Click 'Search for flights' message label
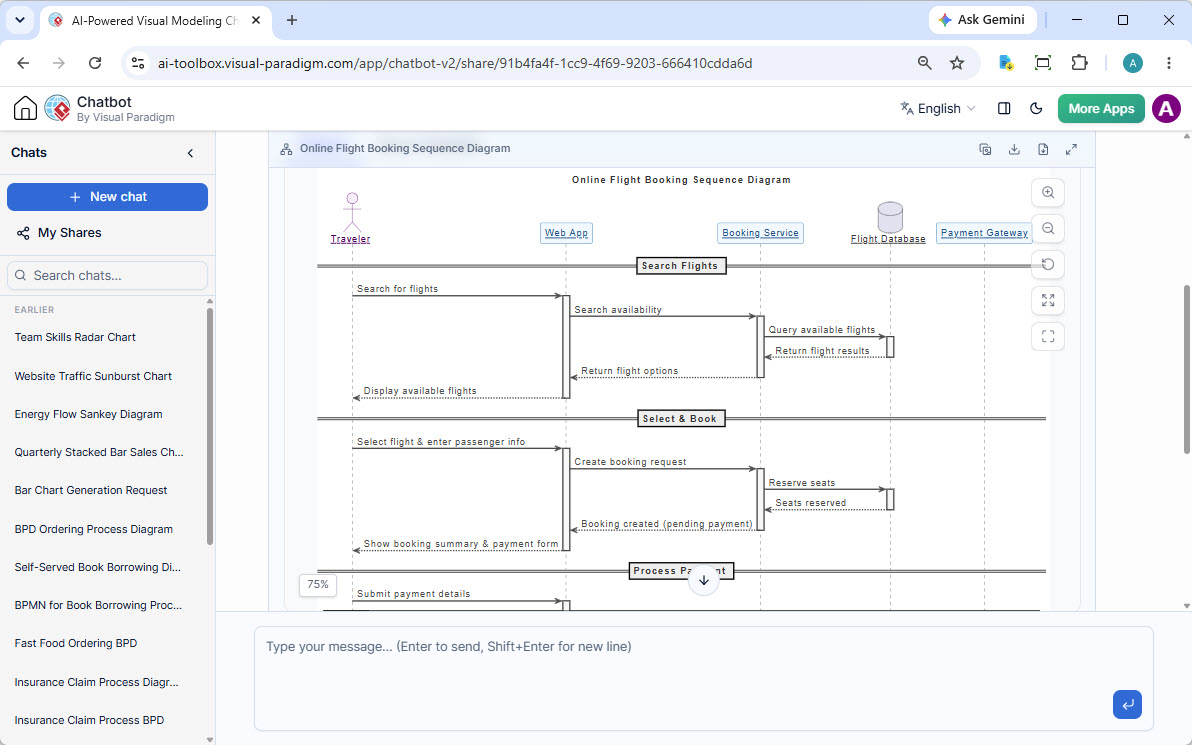The height and width of the screenshot is (745, 1192). click(398, 289)
